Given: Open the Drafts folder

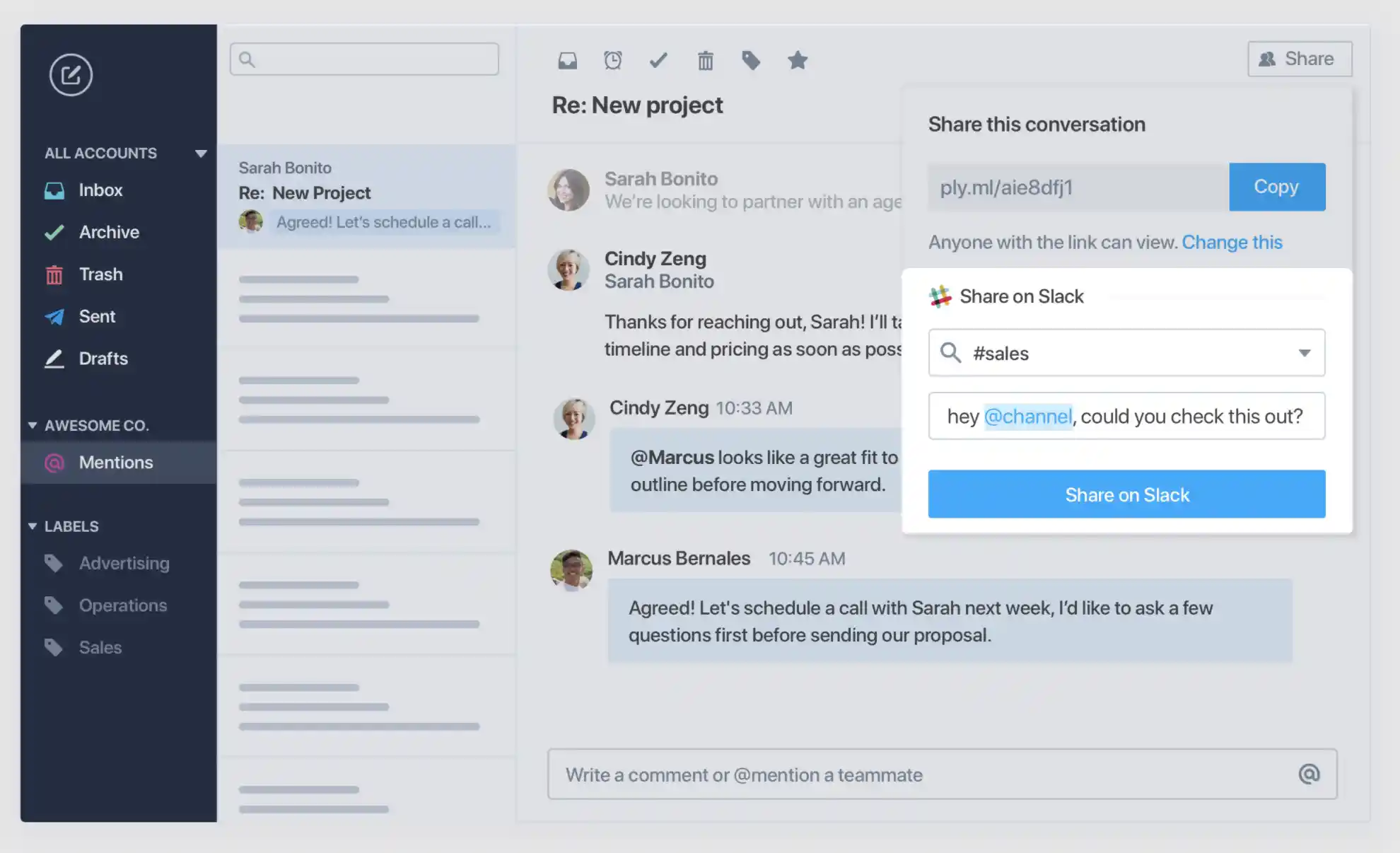Looking at the screenshot, I should 103,359.
